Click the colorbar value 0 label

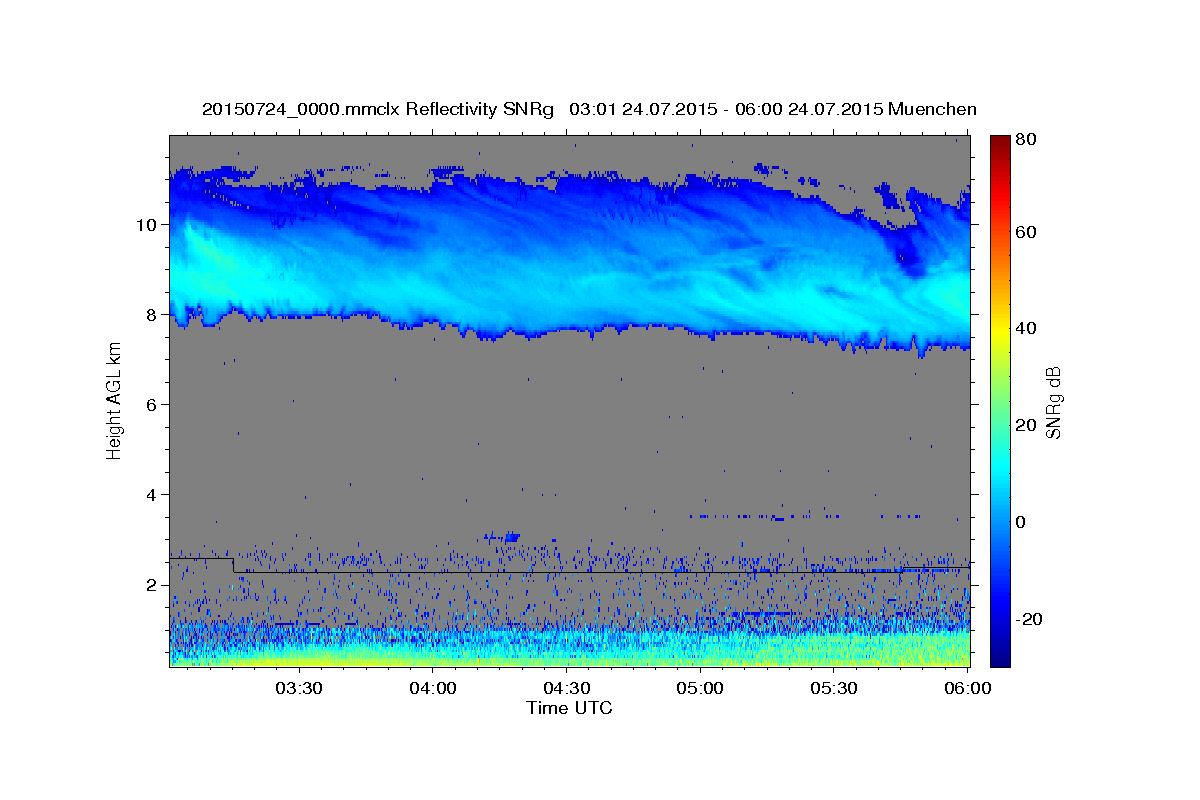point(1021,522)
